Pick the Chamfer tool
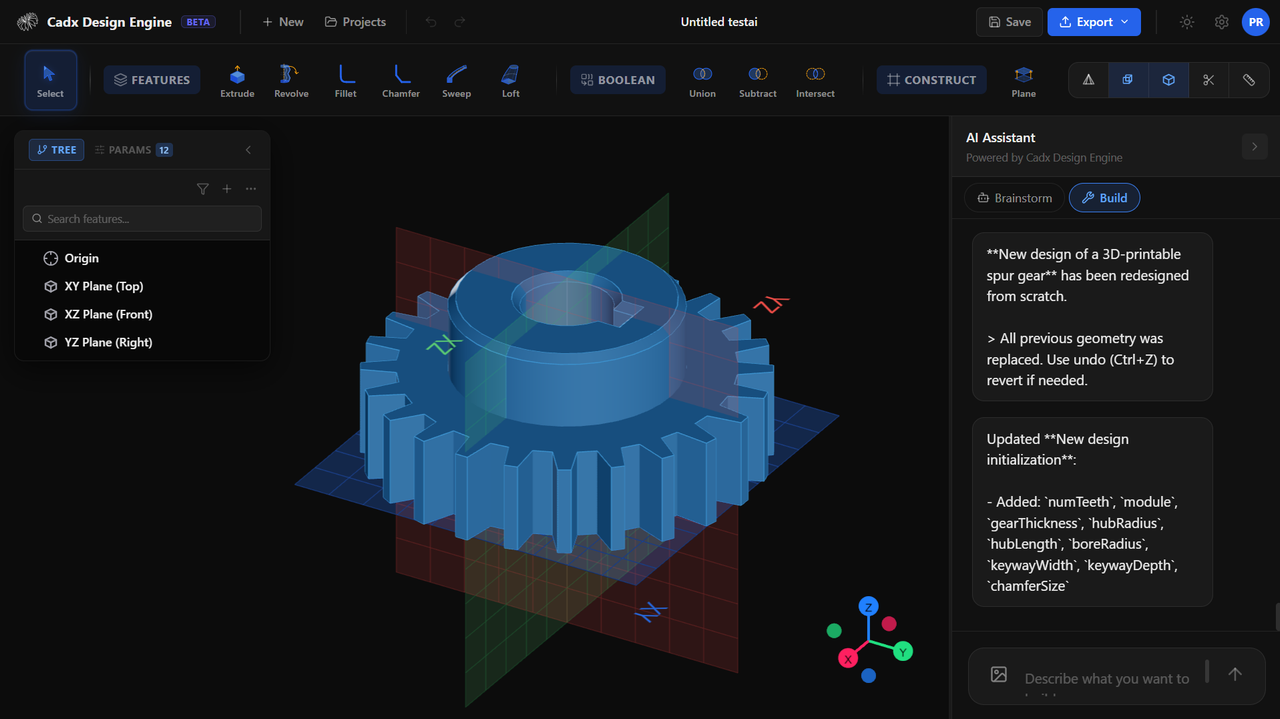1280x719 pixels. 401,80
